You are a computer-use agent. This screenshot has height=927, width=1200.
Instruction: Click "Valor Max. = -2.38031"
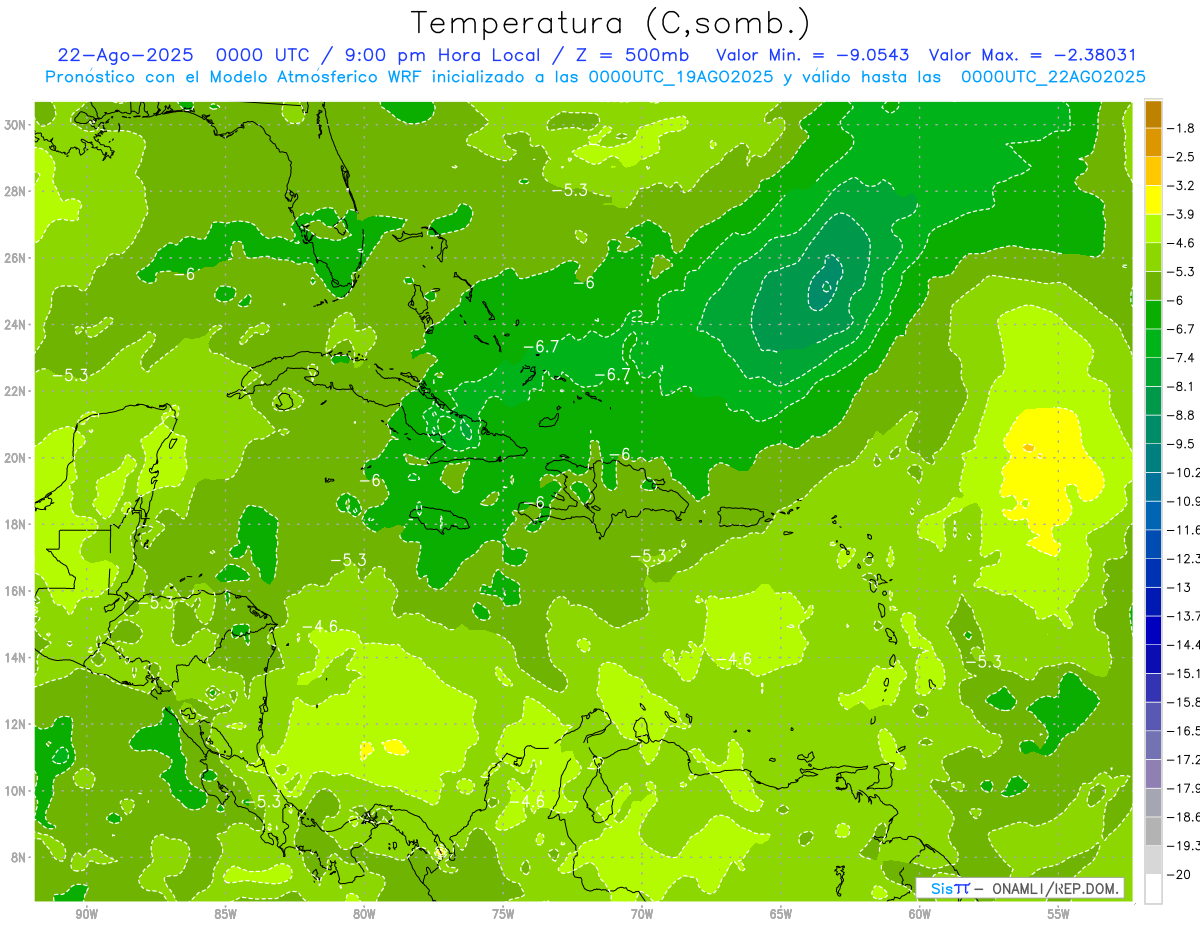click(1033, 56)
